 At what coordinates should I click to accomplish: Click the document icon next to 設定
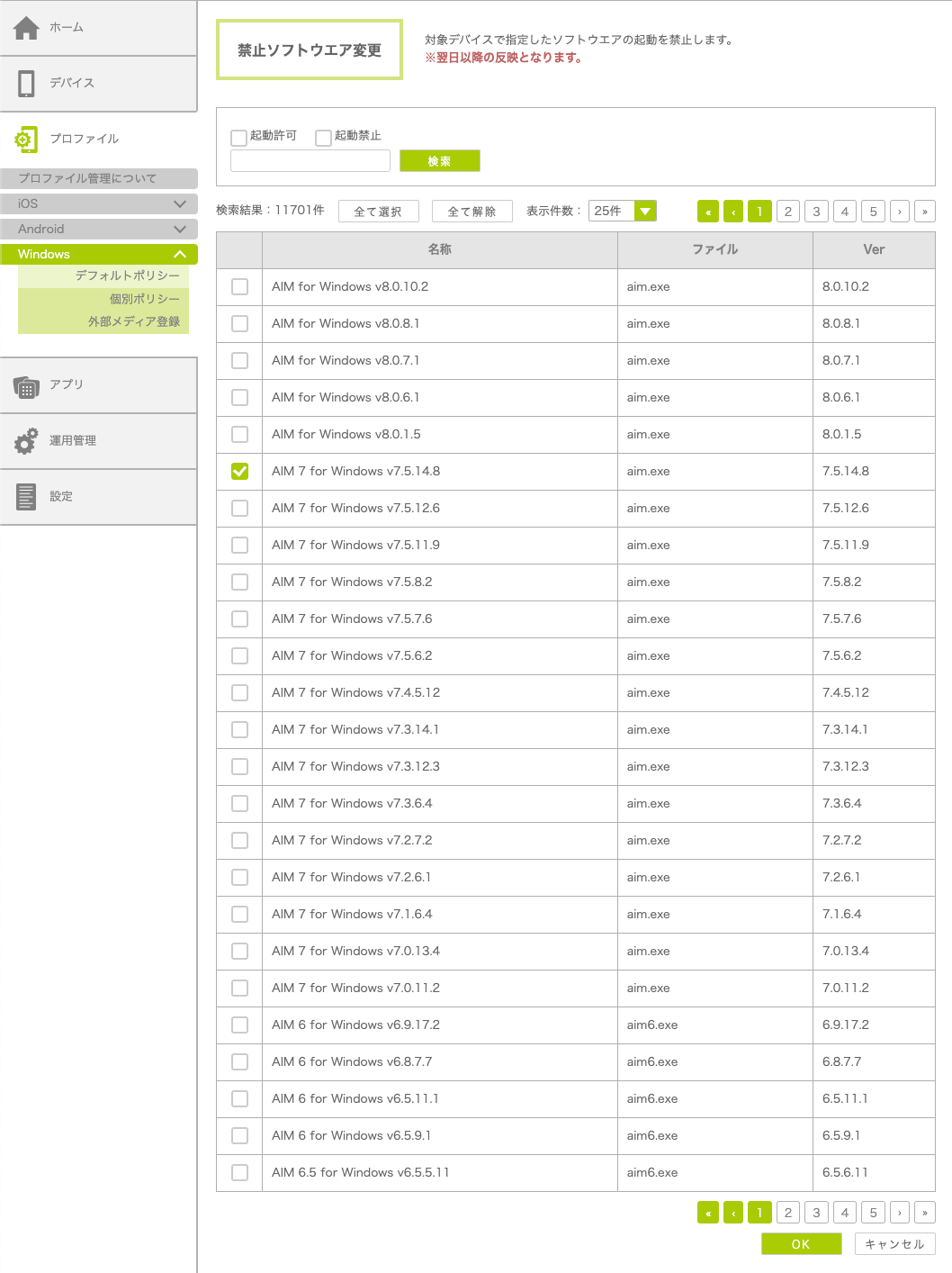click(26, 496)
